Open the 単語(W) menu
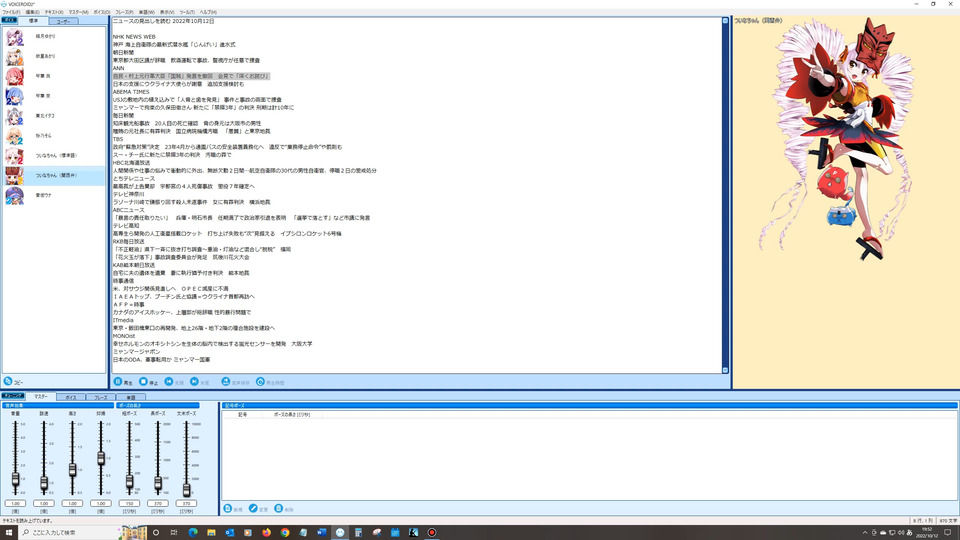The image size is (960, 540). (147, 12)
